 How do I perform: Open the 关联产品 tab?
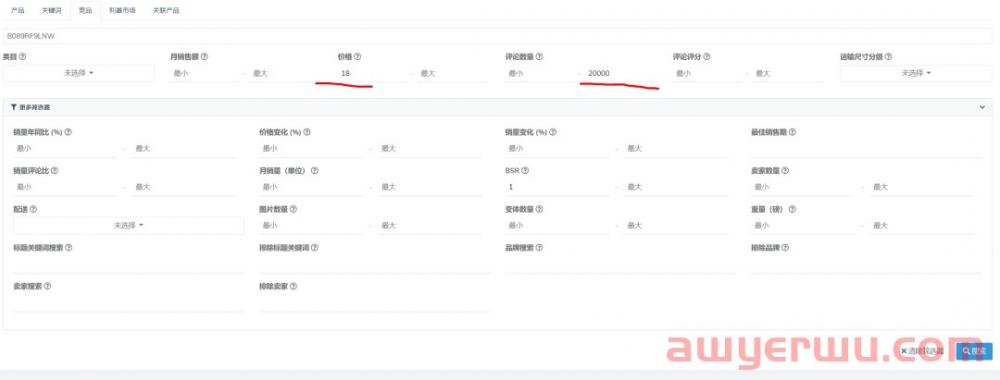pyautogui.click(x=166, y=11)
